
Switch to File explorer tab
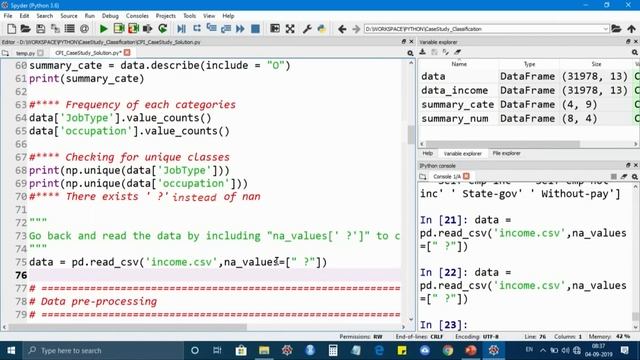(506, 153)
